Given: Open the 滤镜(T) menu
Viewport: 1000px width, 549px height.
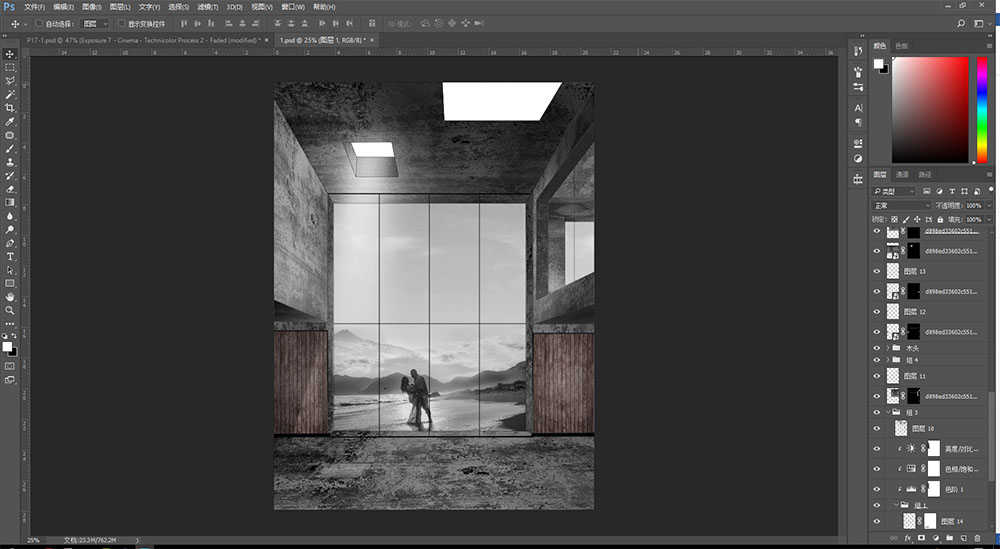Looking at the screenshot, I should point(207,7).
